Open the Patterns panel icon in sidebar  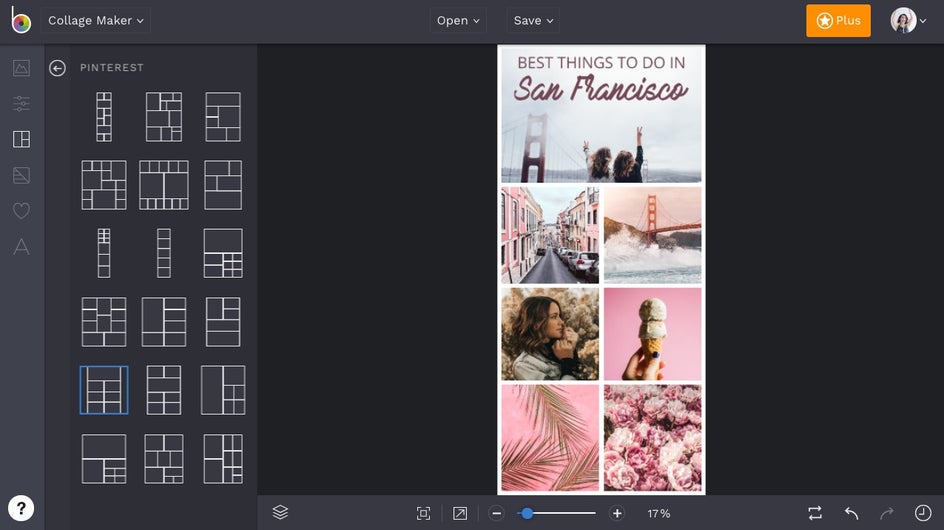click(x=21, y=175)
